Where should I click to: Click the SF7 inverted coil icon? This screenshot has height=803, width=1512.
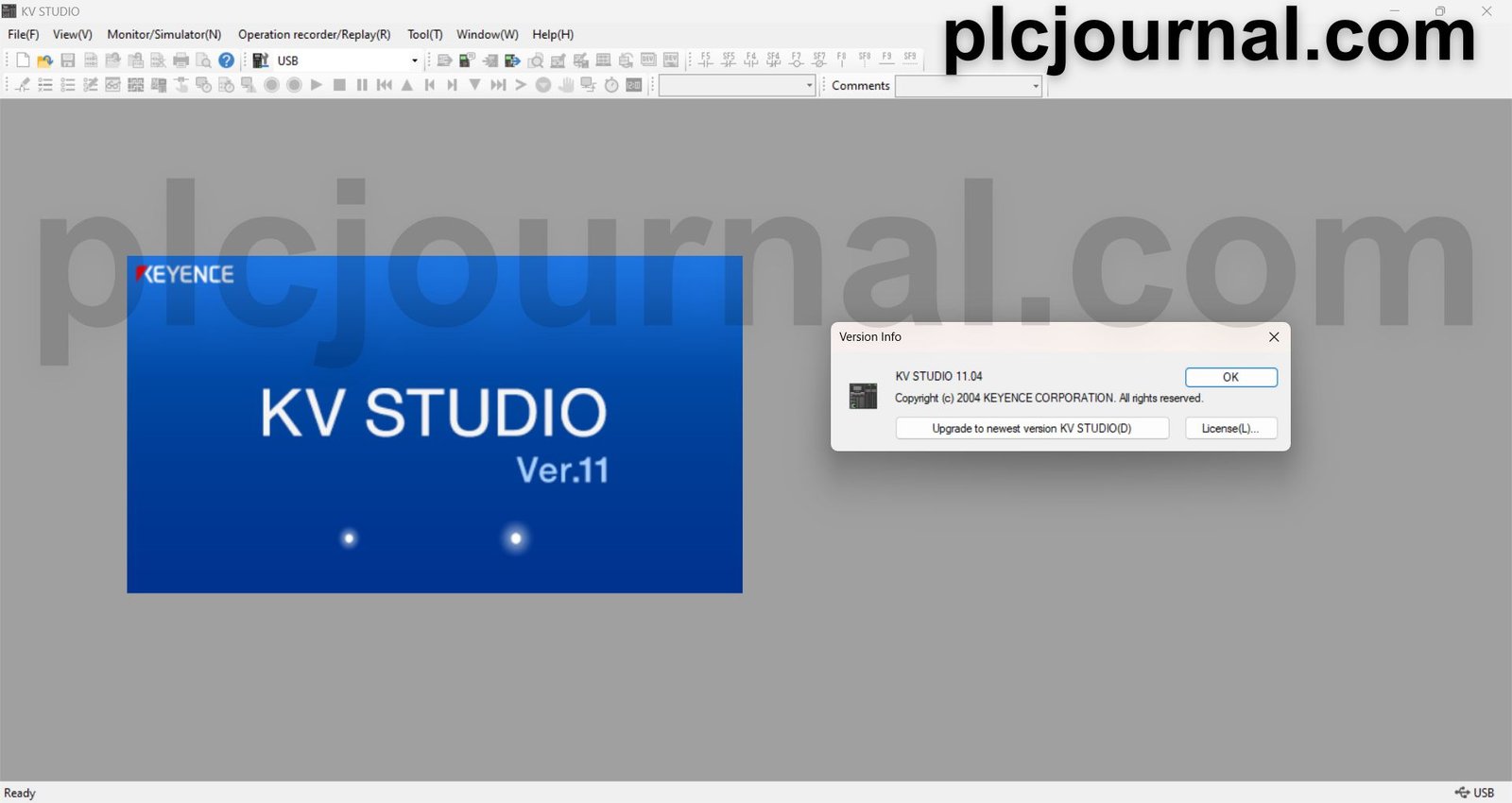(x=819, y=60)
